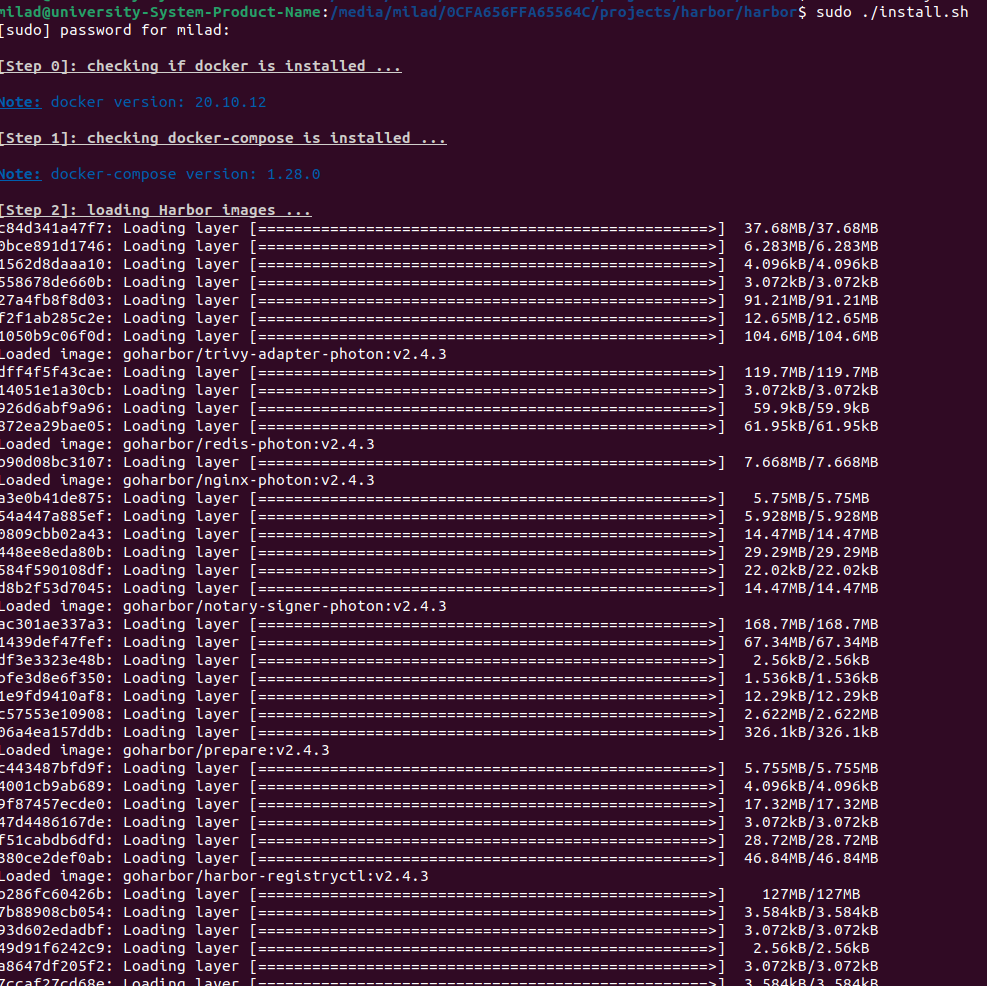987x986 pixels.
Task: Click 'Loaded image: goharbor/prepare:v2.4.3' line
Action: click(165, 751)
